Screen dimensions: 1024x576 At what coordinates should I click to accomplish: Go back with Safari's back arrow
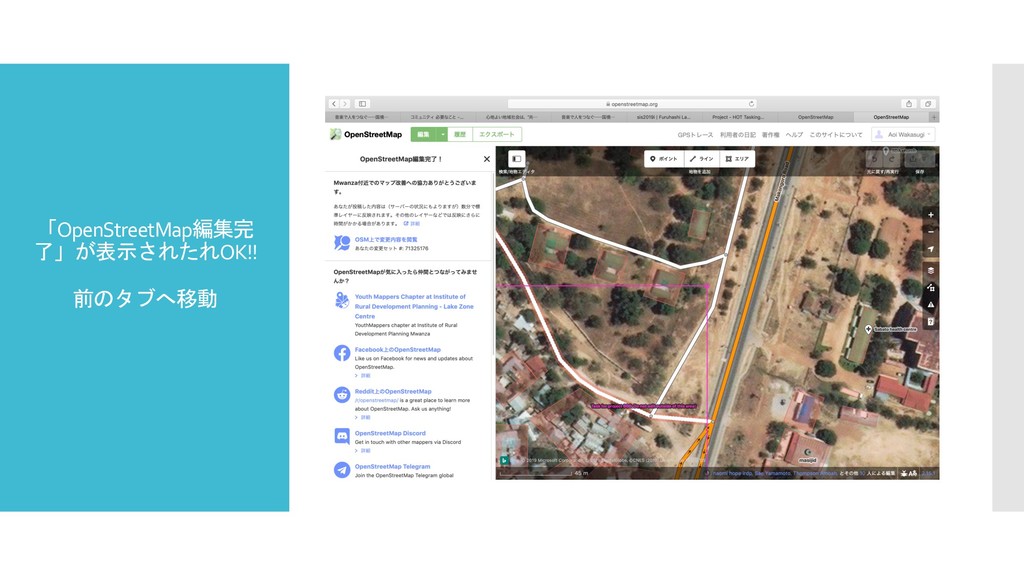(334, 104)
